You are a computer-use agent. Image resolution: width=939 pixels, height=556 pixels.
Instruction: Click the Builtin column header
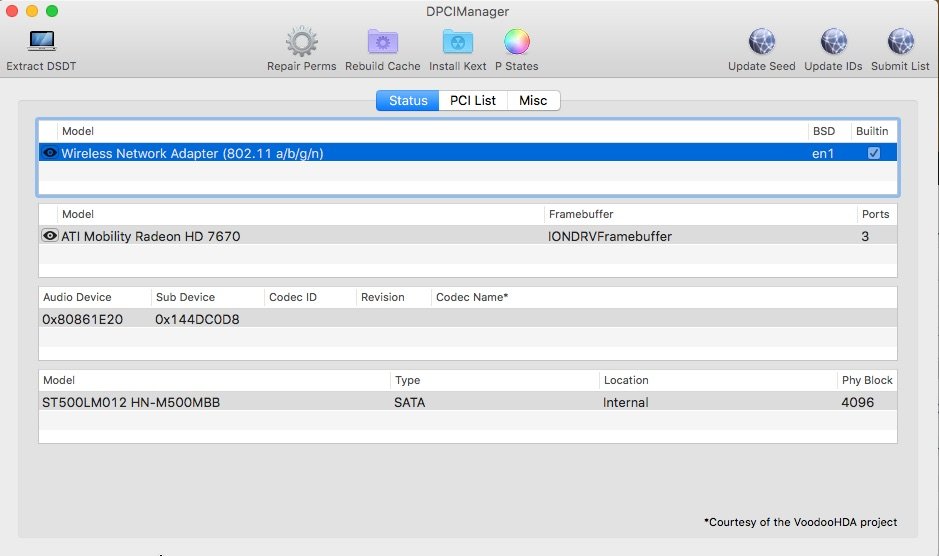(872, 131)
